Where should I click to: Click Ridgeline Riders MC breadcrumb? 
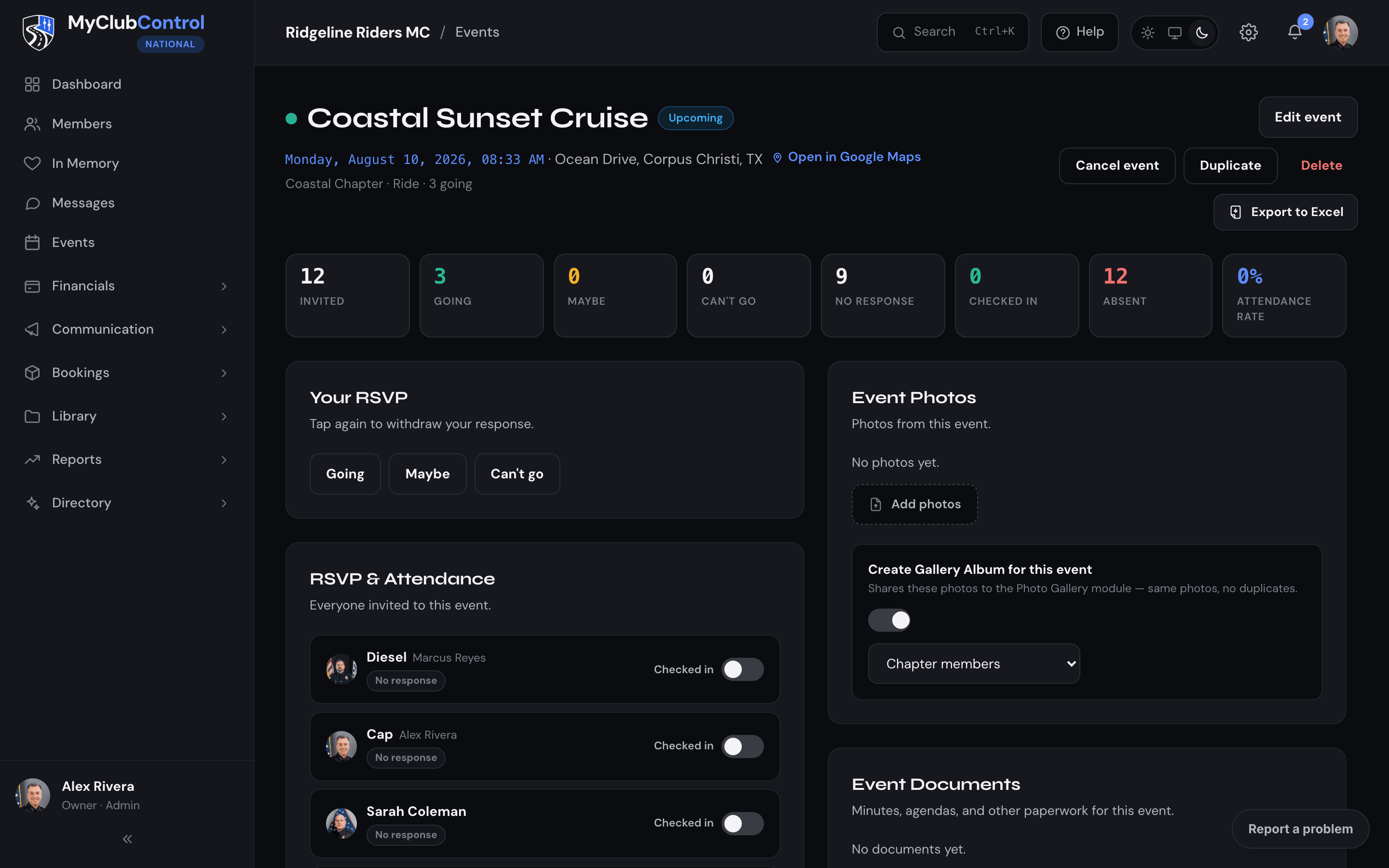pos(357,32)
